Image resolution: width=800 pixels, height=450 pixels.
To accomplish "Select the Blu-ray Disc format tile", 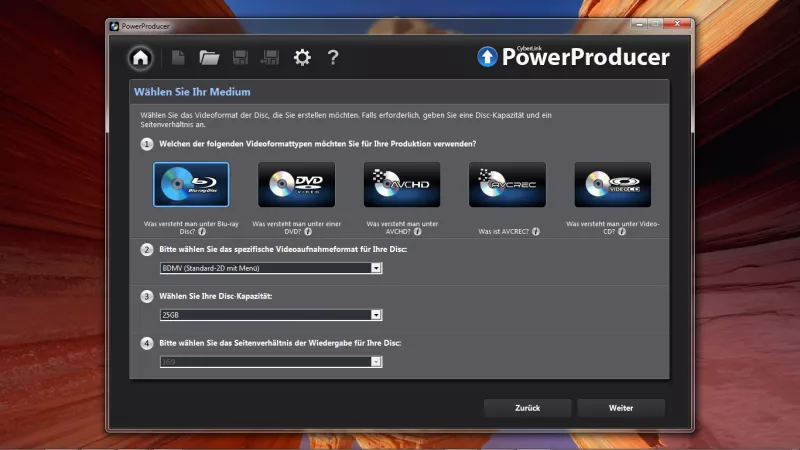I will 191,185.
